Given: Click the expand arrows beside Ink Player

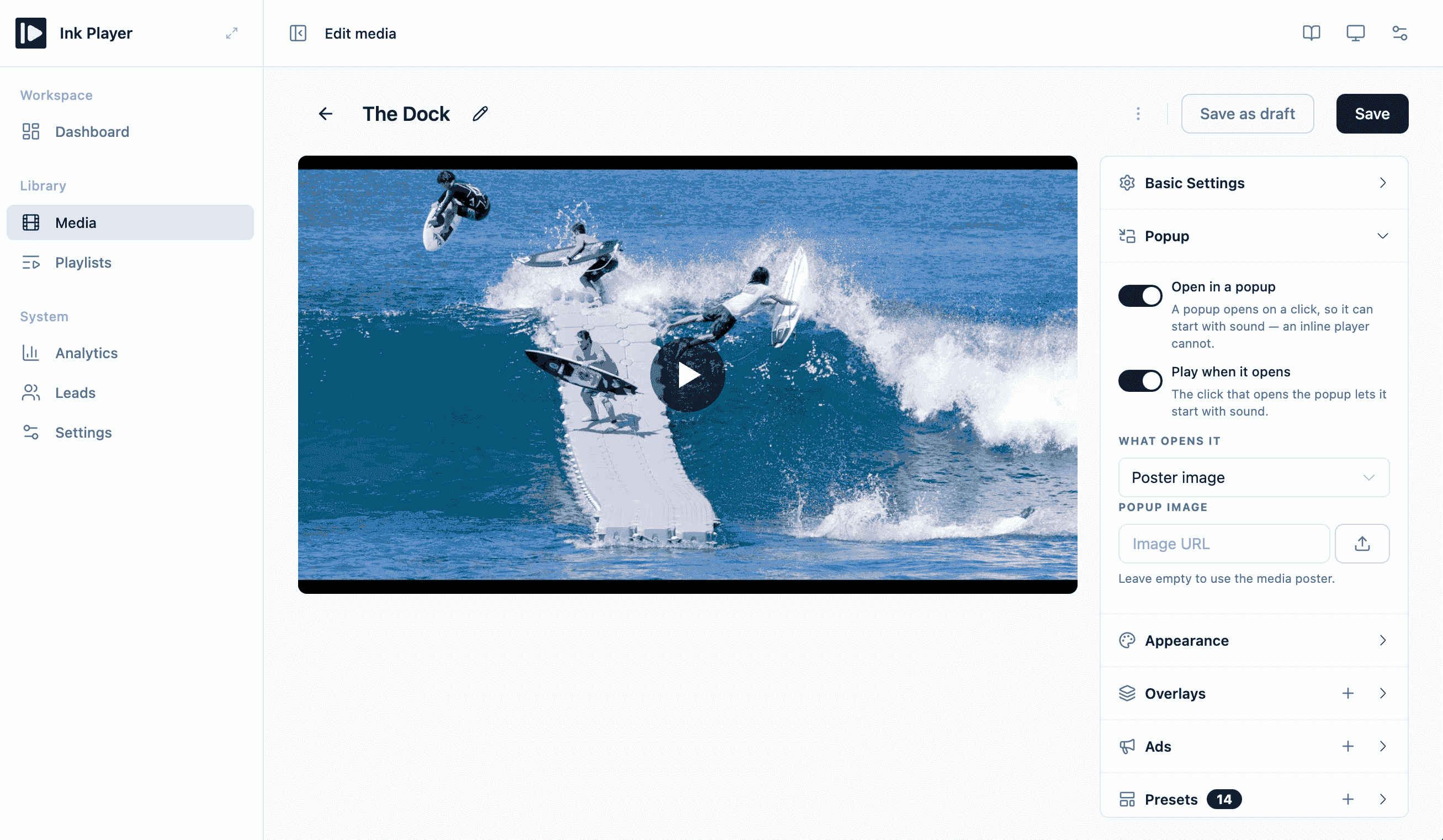Looking at the screenshot, I should pos(231,33).
